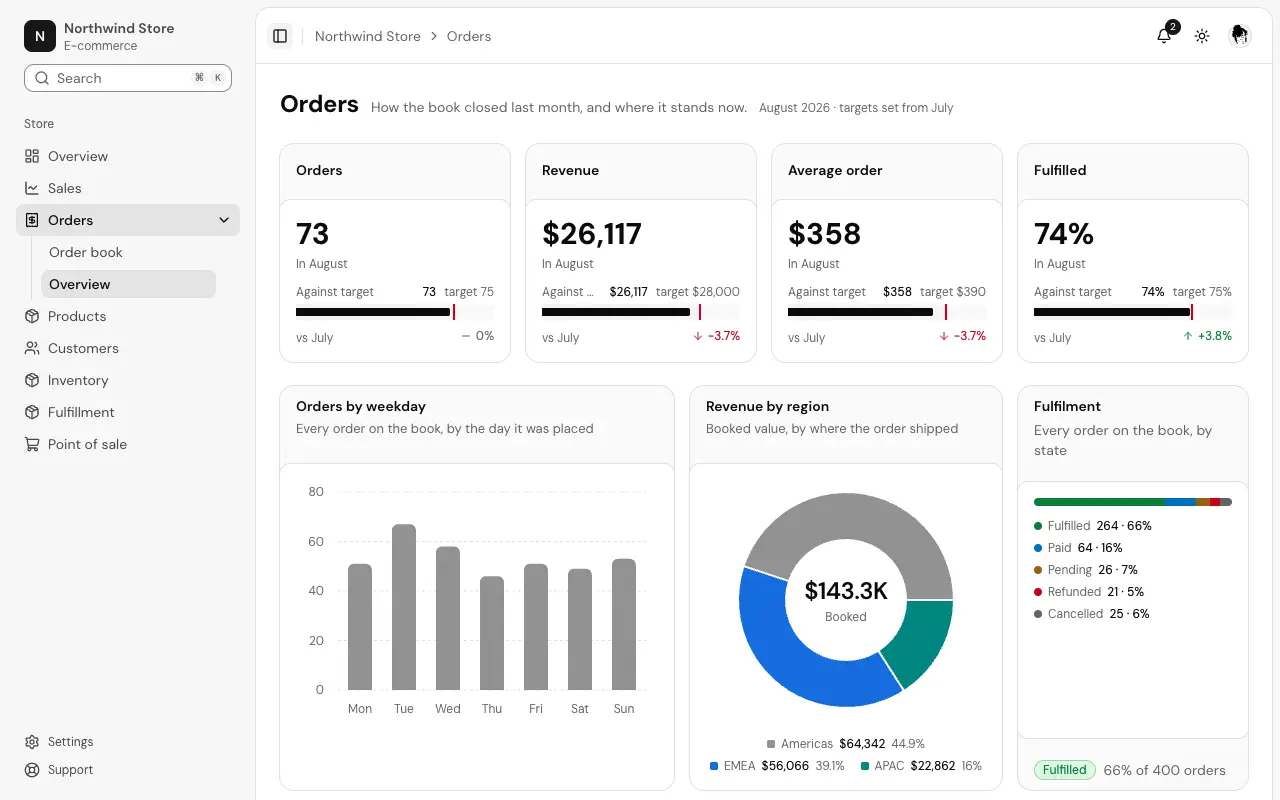Click the Customers people icon

[x=32, y=348]
